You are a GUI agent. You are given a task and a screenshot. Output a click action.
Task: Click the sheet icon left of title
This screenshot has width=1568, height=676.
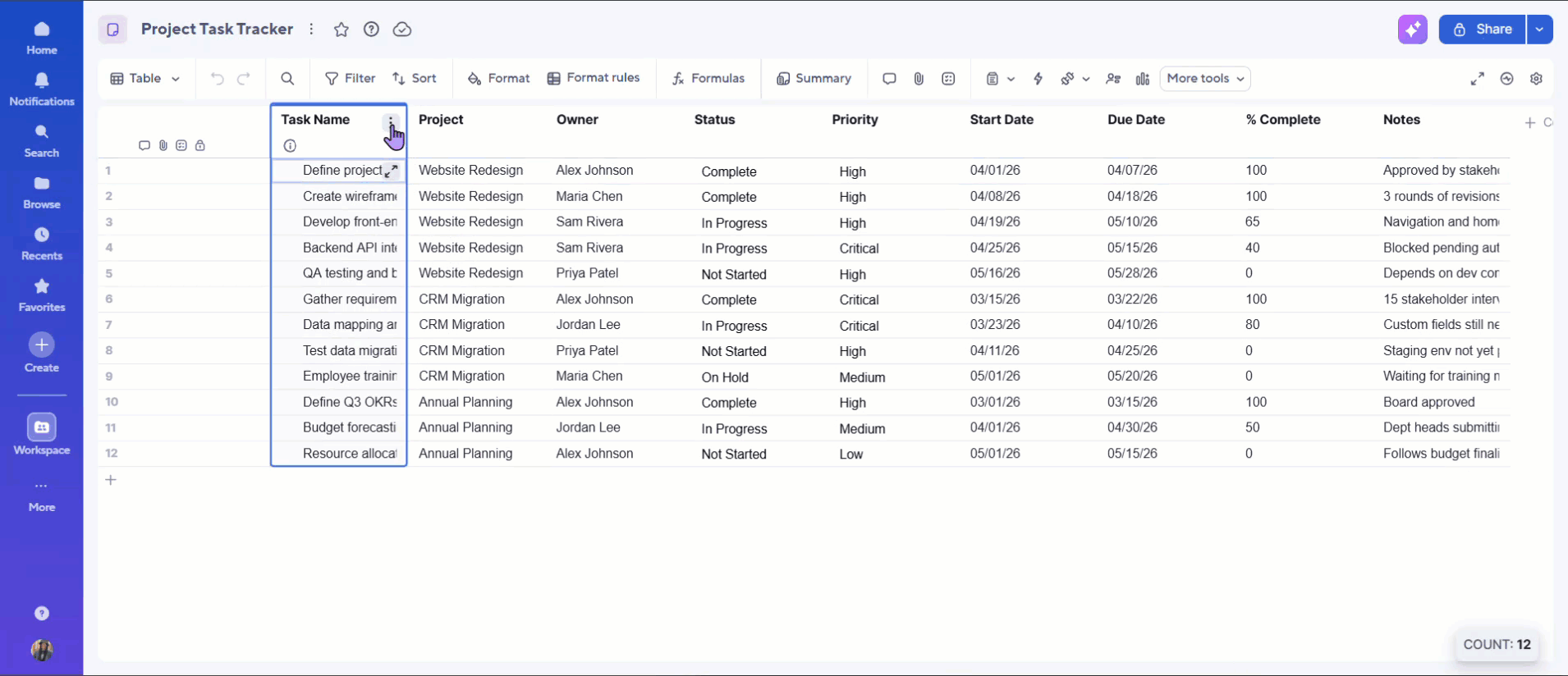[113, 30]
